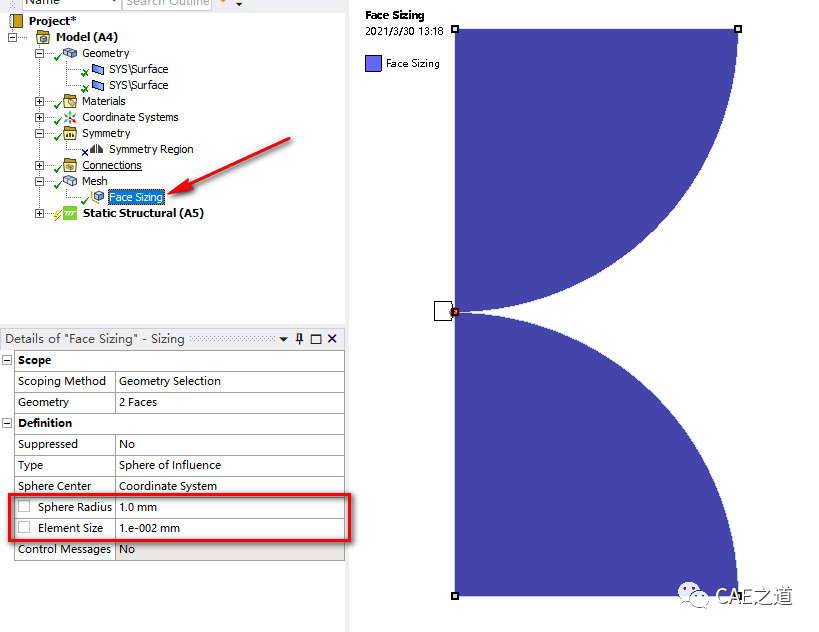Collapse the Definition section in Details
The height and width of the screenshot is (632, 819).
7,423
